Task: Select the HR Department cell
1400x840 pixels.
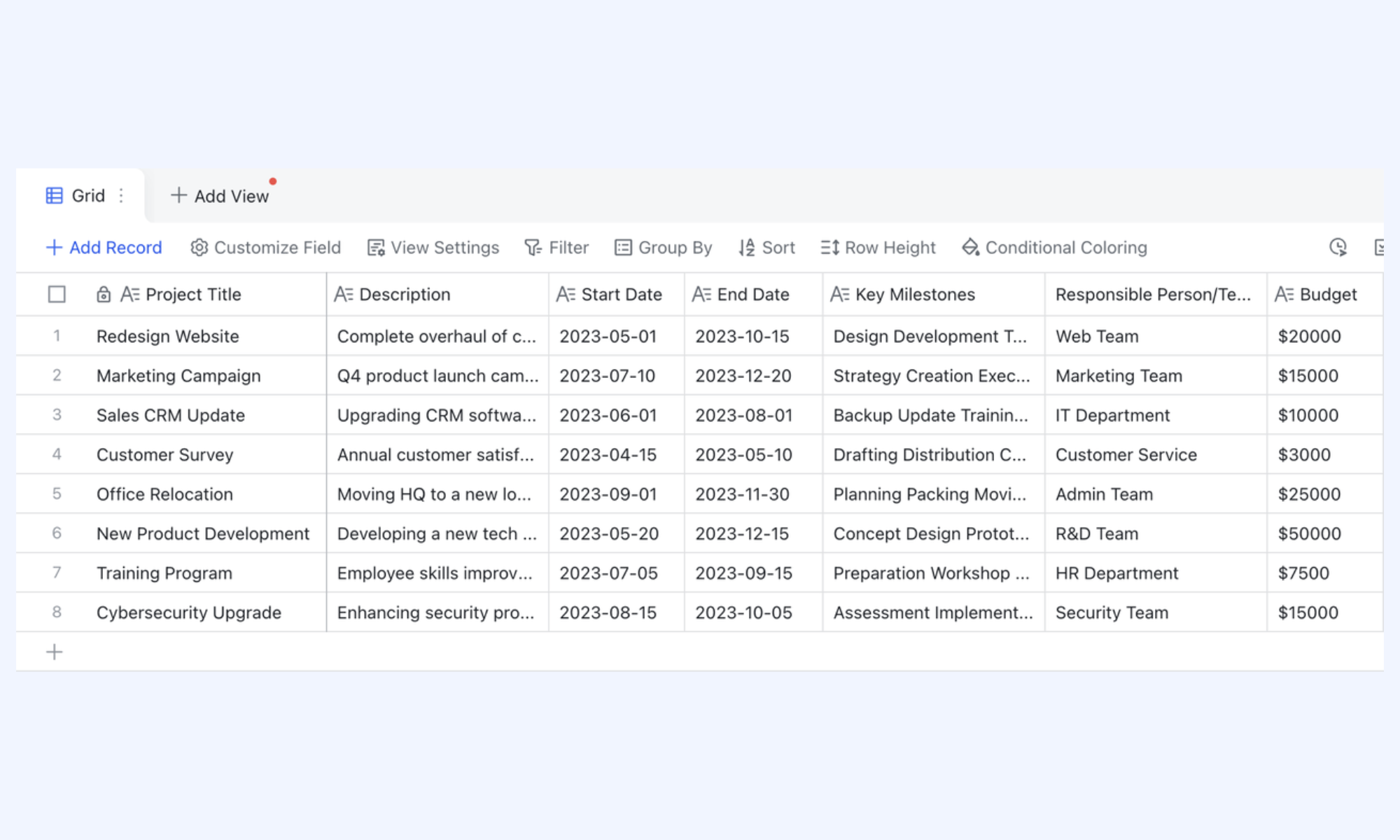Action: 1156,573
